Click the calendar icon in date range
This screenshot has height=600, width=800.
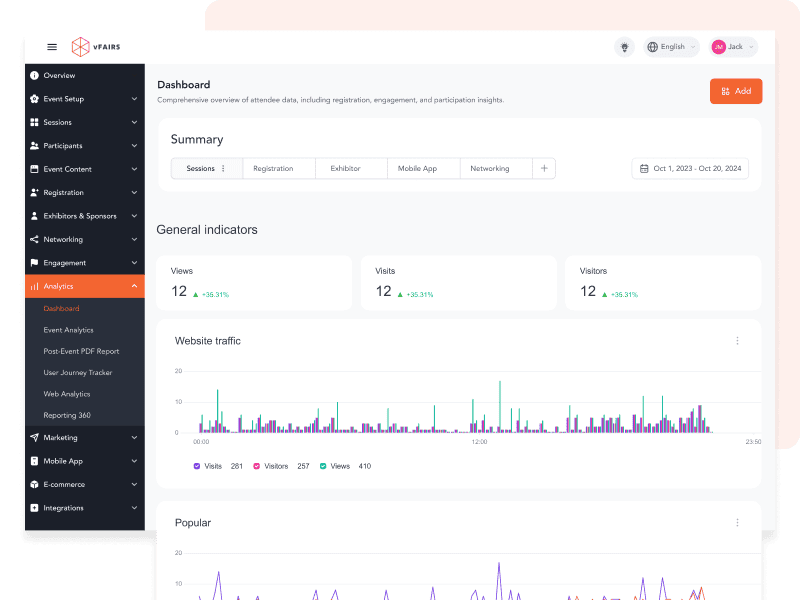(644, 168)
